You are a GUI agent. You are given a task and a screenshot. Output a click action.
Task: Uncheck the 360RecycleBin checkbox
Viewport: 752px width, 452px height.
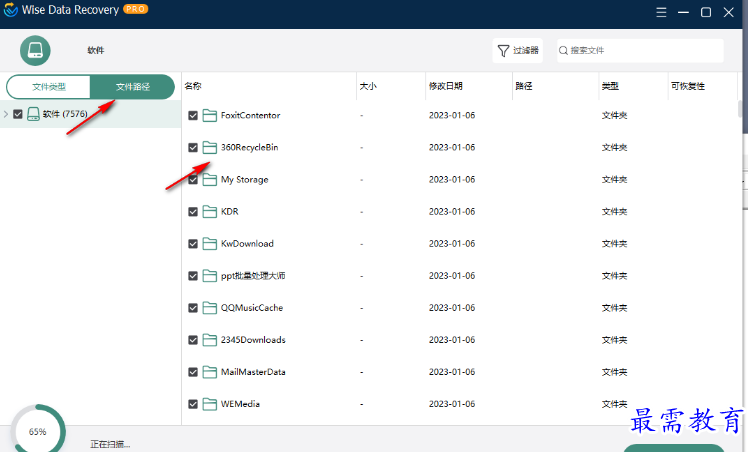[x=193, y=148]
